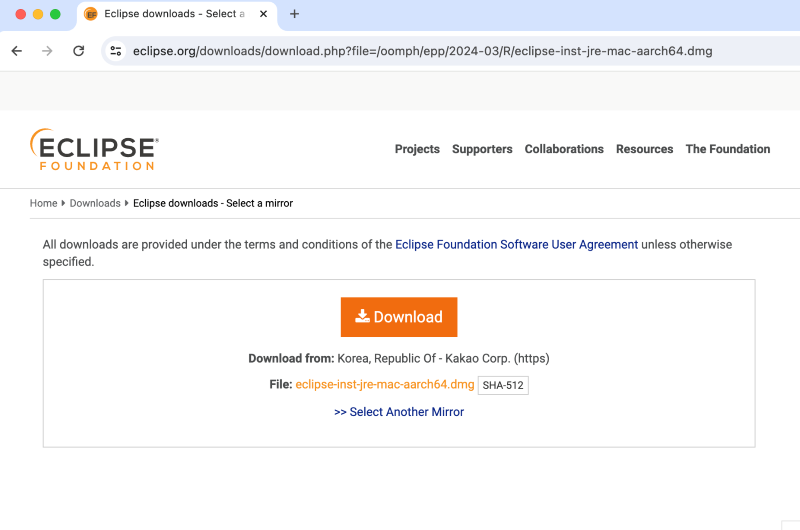Close the Eclipse downloads tab

(x=263, y=14)
